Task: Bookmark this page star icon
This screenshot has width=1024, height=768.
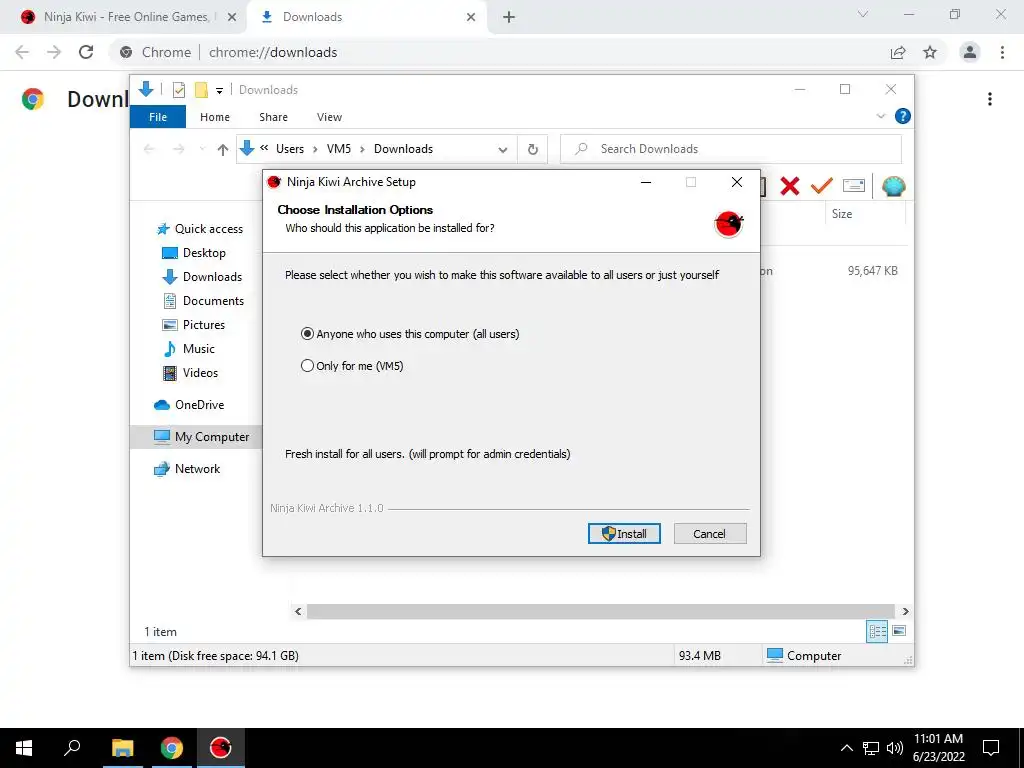Action: coord(930,52)
